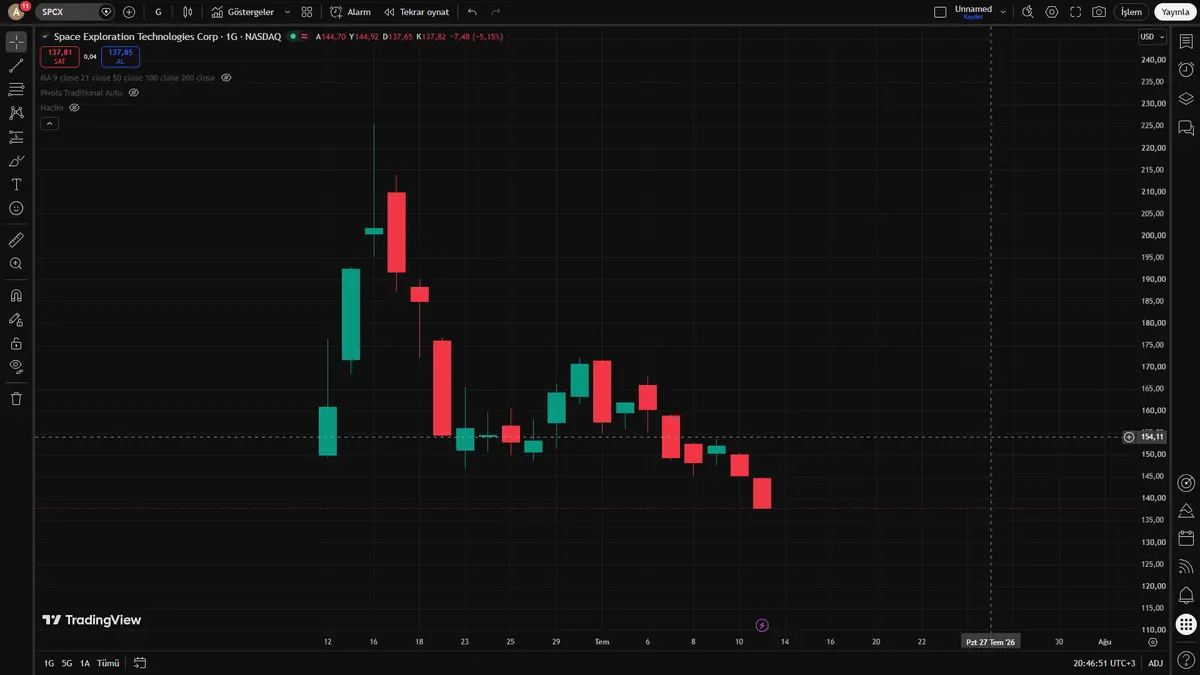The height and width of the screenshot is (675, 1200).
Task: Change the candlestick chart type
Action: [x=187, y=12]
